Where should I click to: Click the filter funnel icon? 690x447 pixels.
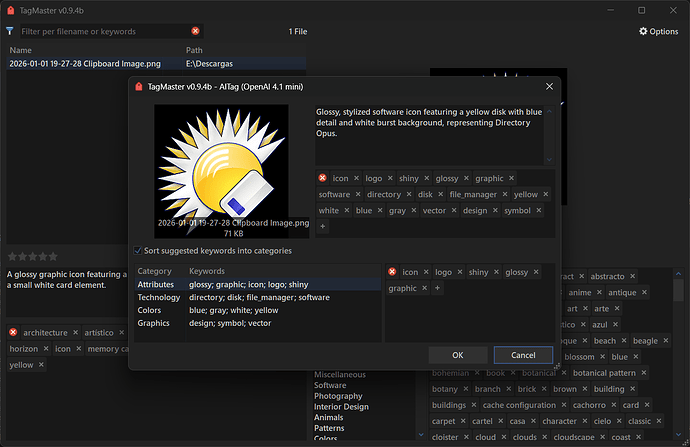[10, 31]
